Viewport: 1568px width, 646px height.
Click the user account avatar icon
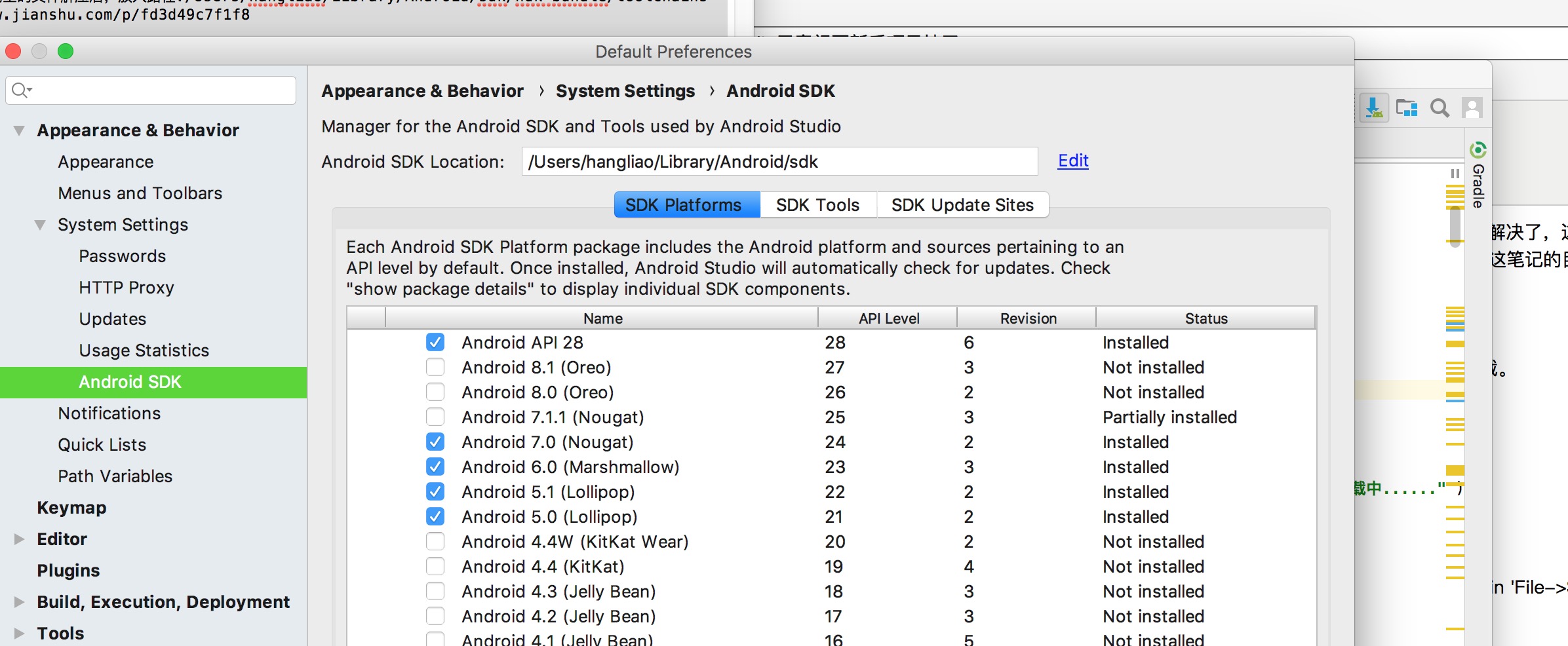pos(1472,108)
